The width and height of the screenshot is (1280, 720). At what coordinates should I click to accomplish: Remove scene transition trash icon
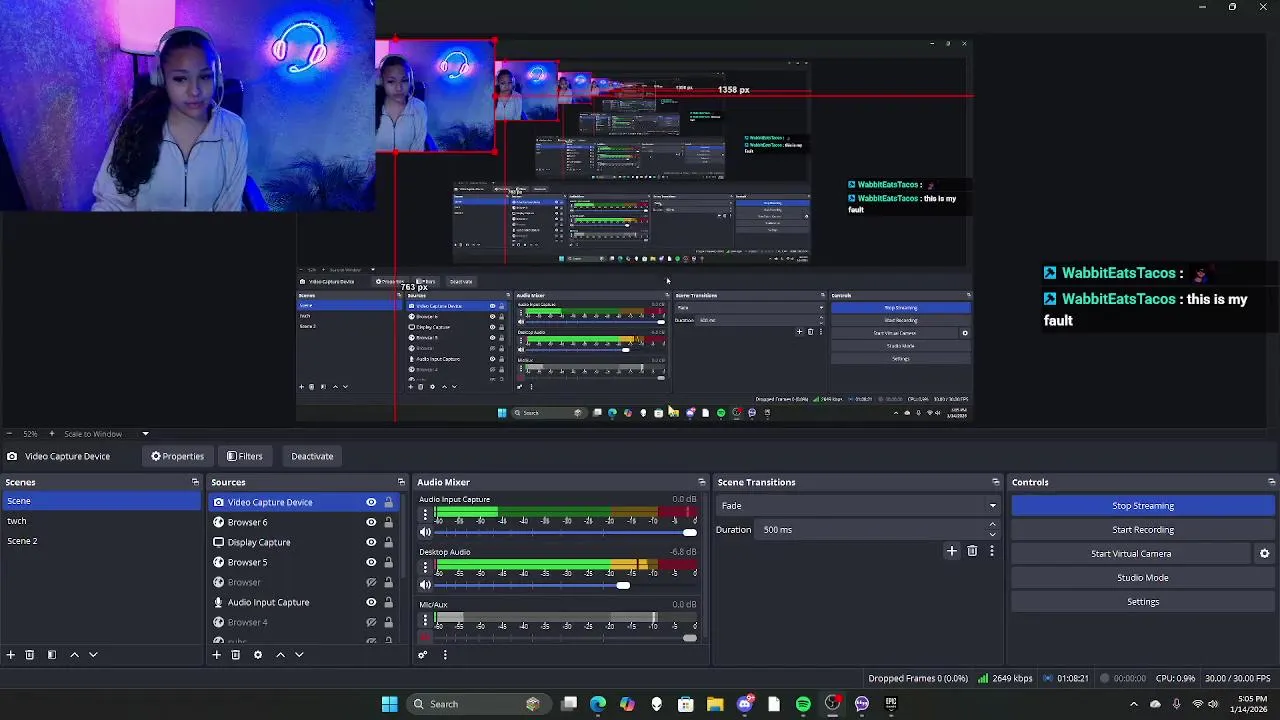click(972, 551)
